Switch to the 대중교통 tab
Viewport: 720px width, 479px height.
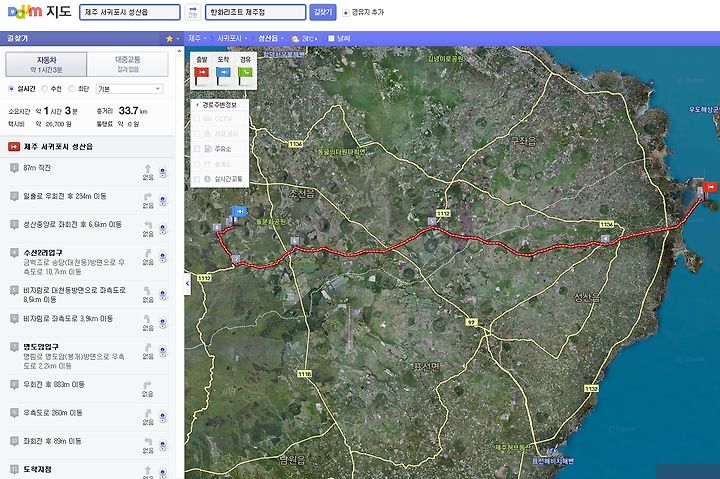tap(128, 64)
